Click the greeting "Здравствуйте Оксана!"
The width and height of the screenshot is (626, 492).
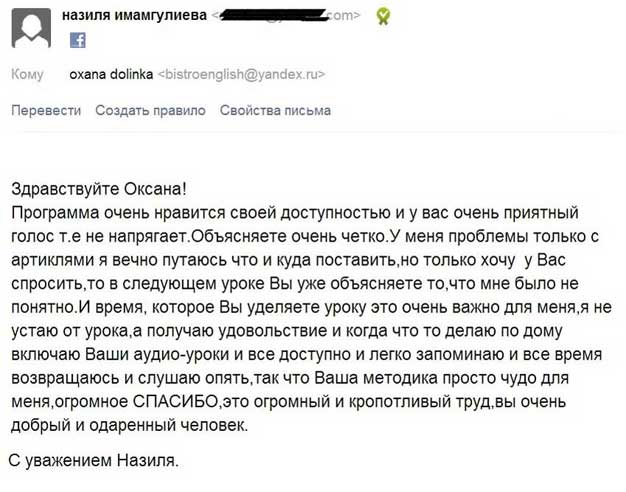[99, 189]
